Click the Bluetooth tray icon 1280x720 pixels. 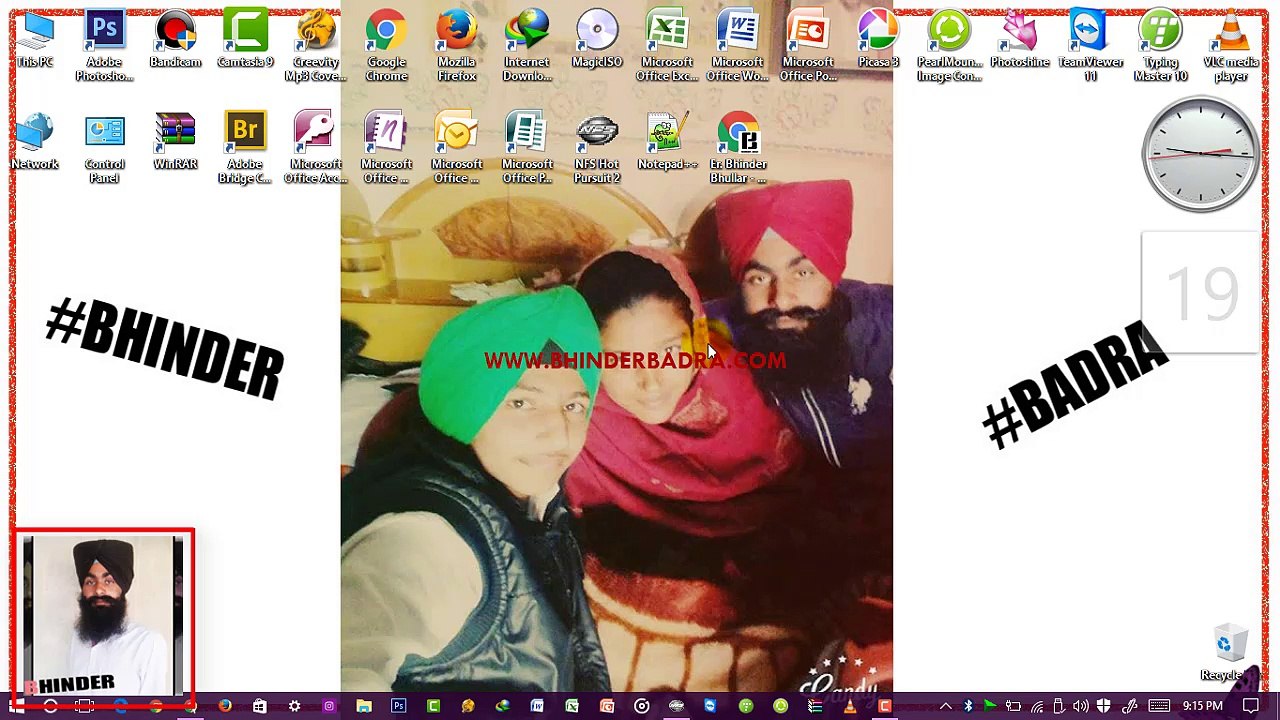coord(968,706)
